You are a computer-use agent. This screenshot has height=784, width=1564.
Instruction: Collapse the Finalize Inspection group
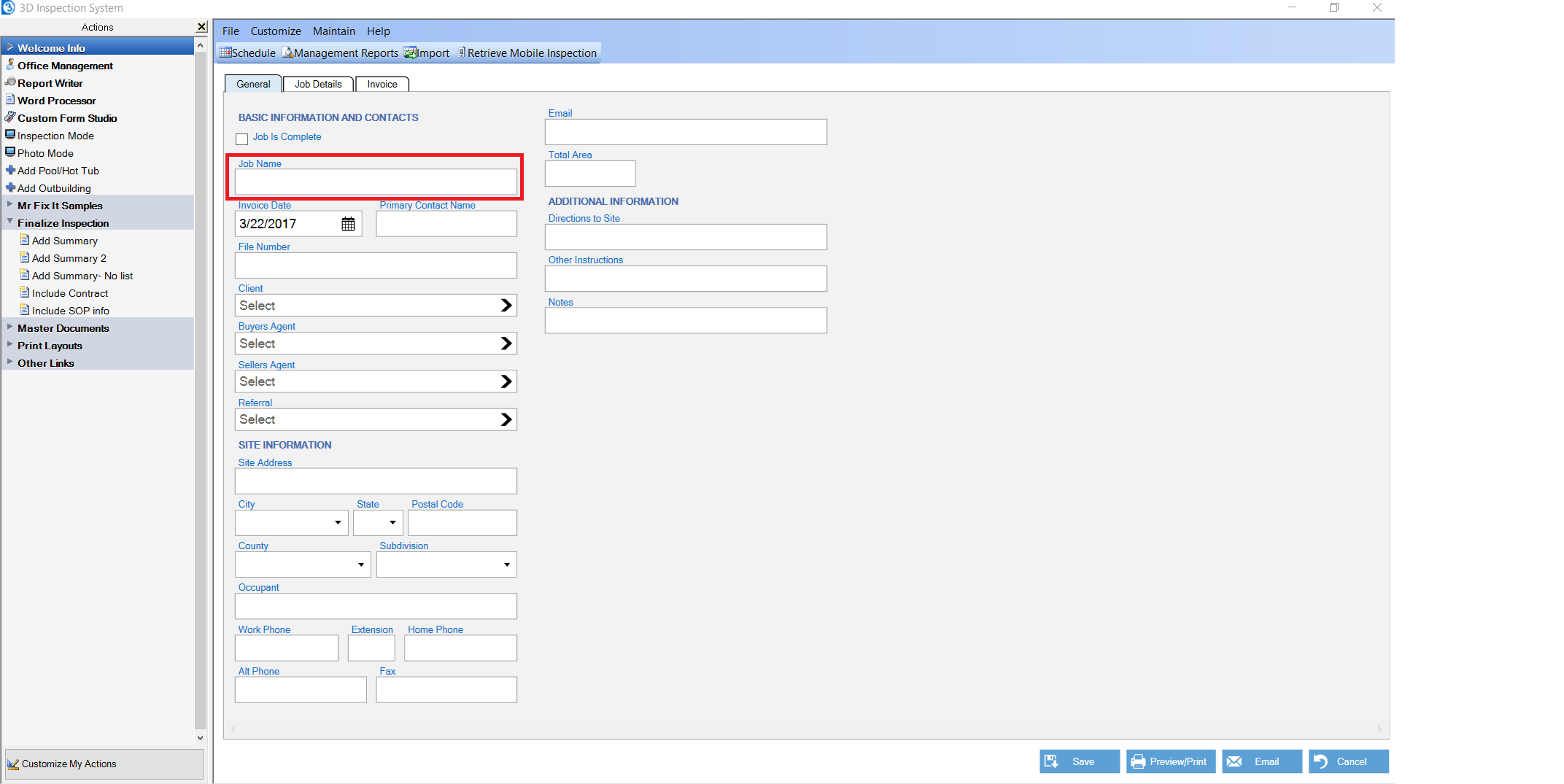[x=9, y=222]
